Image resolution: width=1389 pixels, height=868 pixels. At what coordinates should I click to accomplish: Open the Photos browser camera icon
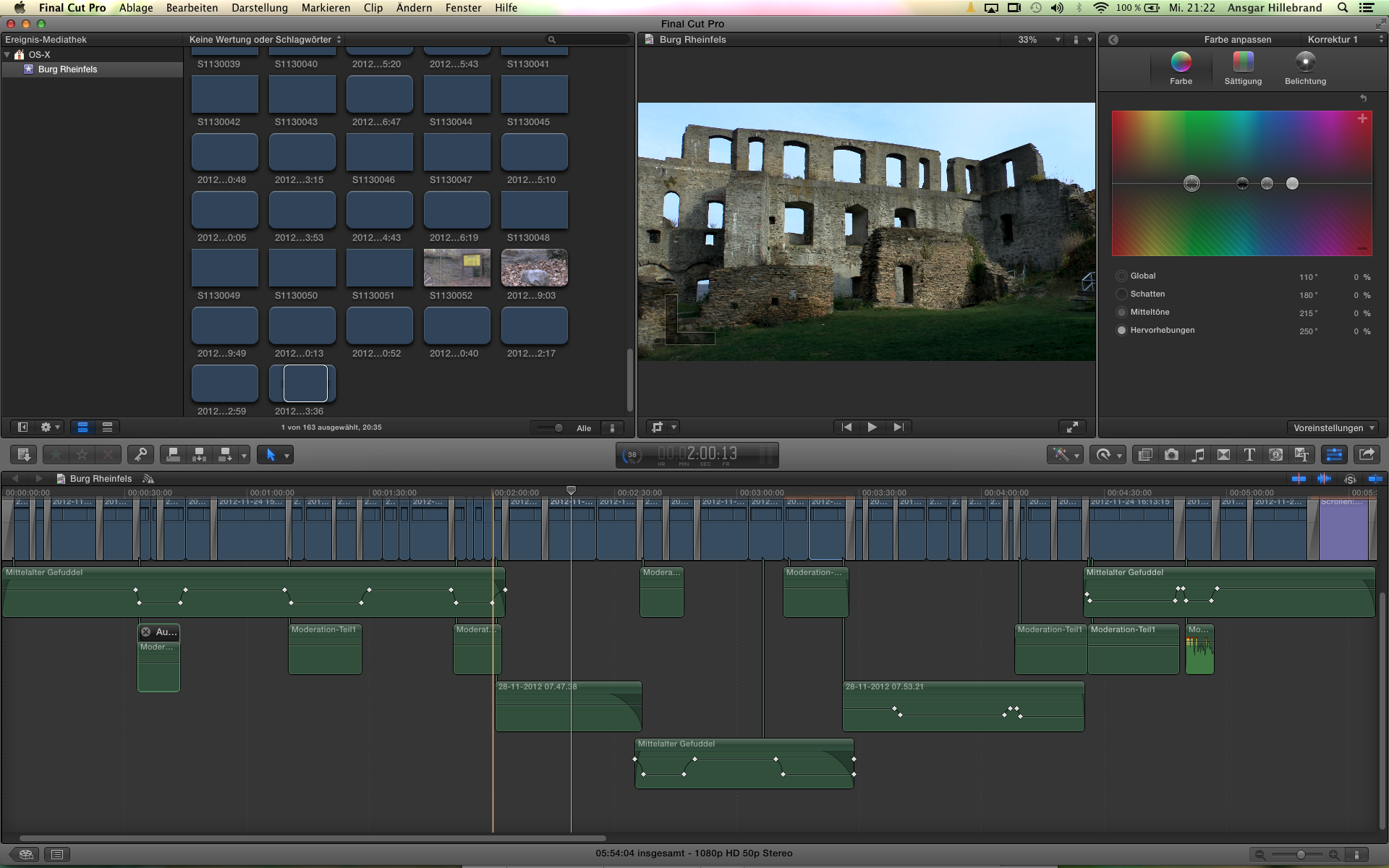tap(1171, 454)
